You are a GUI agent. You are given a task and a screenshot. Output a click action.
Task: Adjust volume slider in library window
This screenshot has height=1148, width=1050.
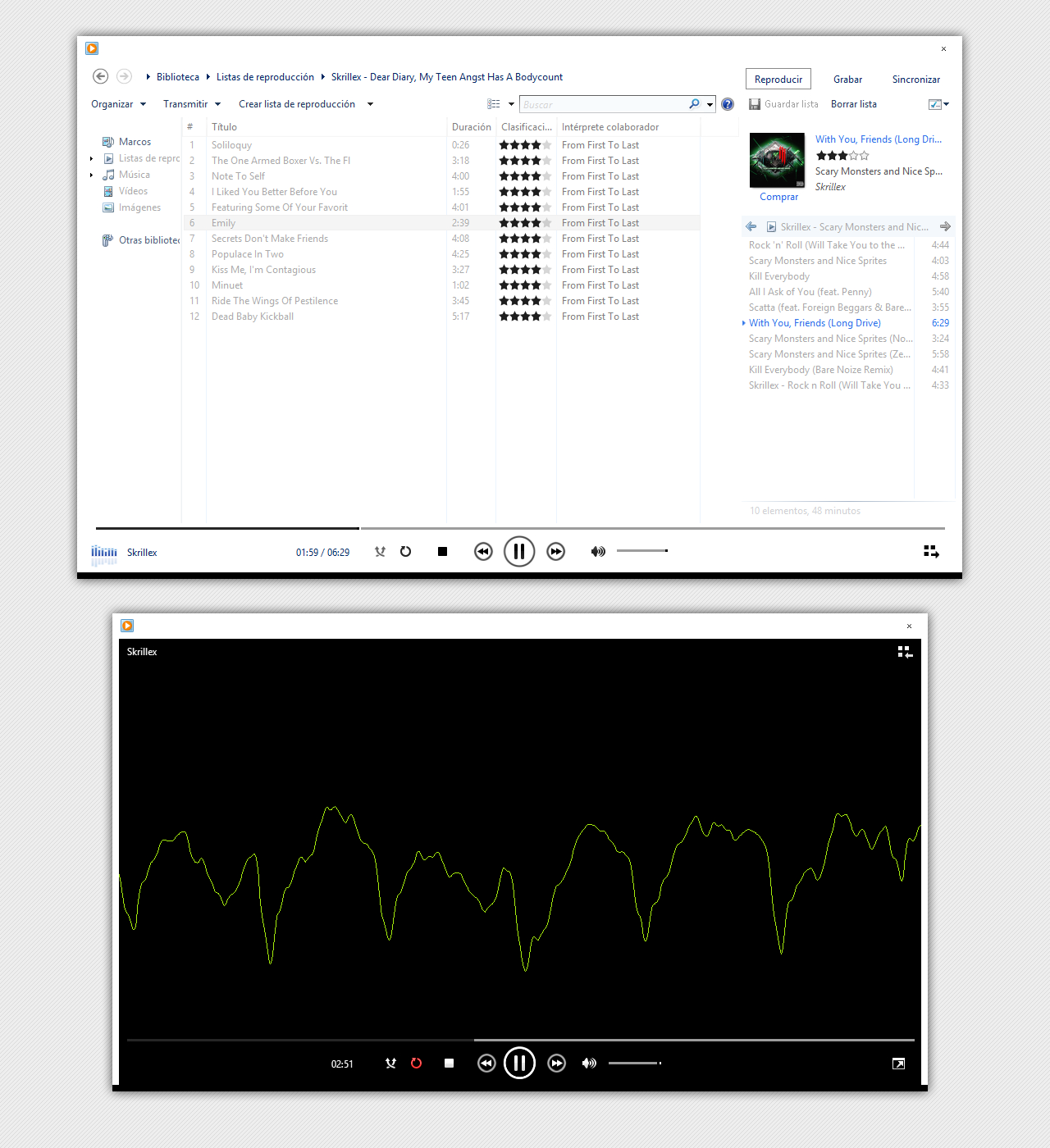642,551
